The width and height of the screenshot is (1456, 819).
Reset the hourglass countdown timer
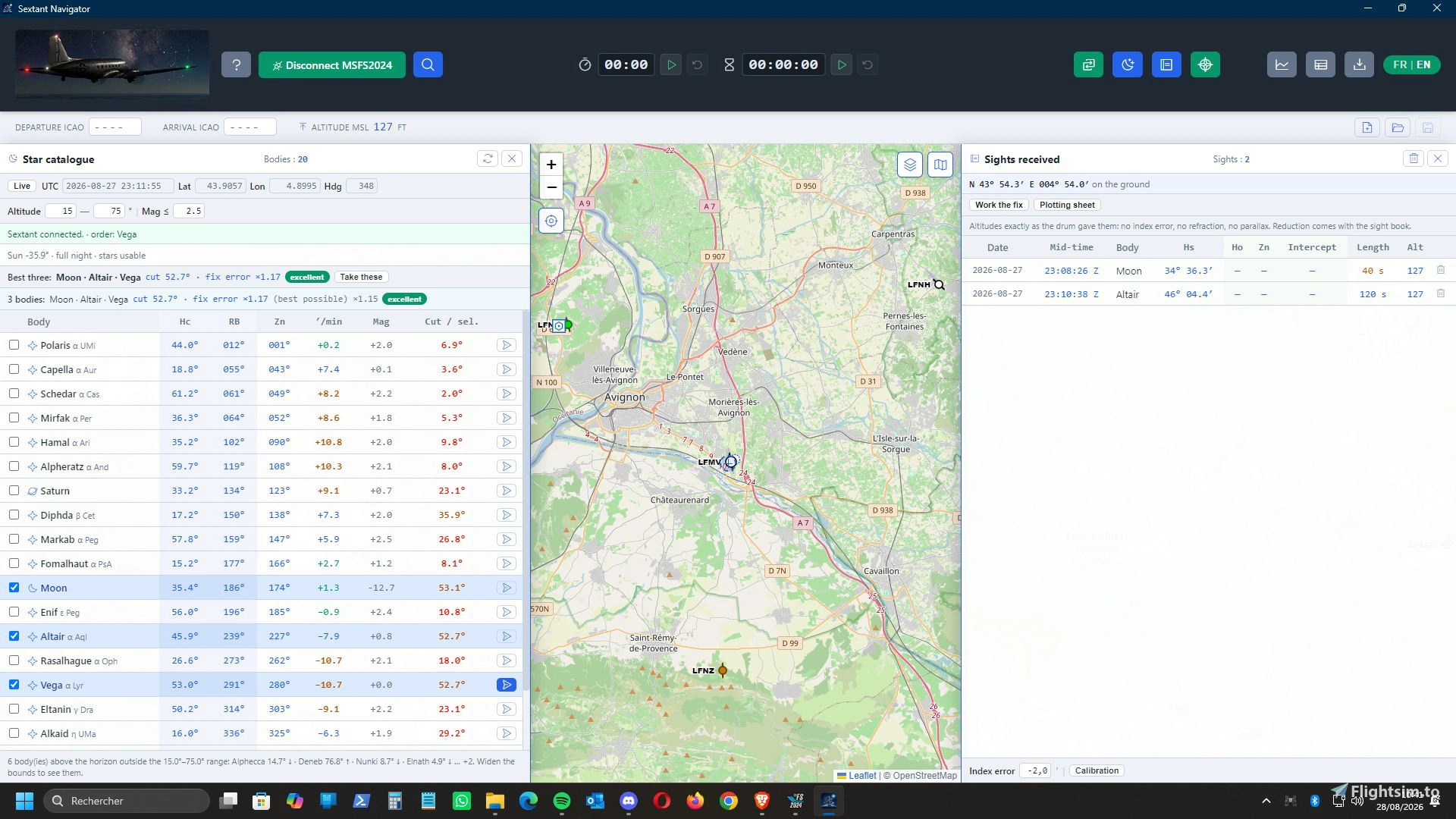(868, 64)
